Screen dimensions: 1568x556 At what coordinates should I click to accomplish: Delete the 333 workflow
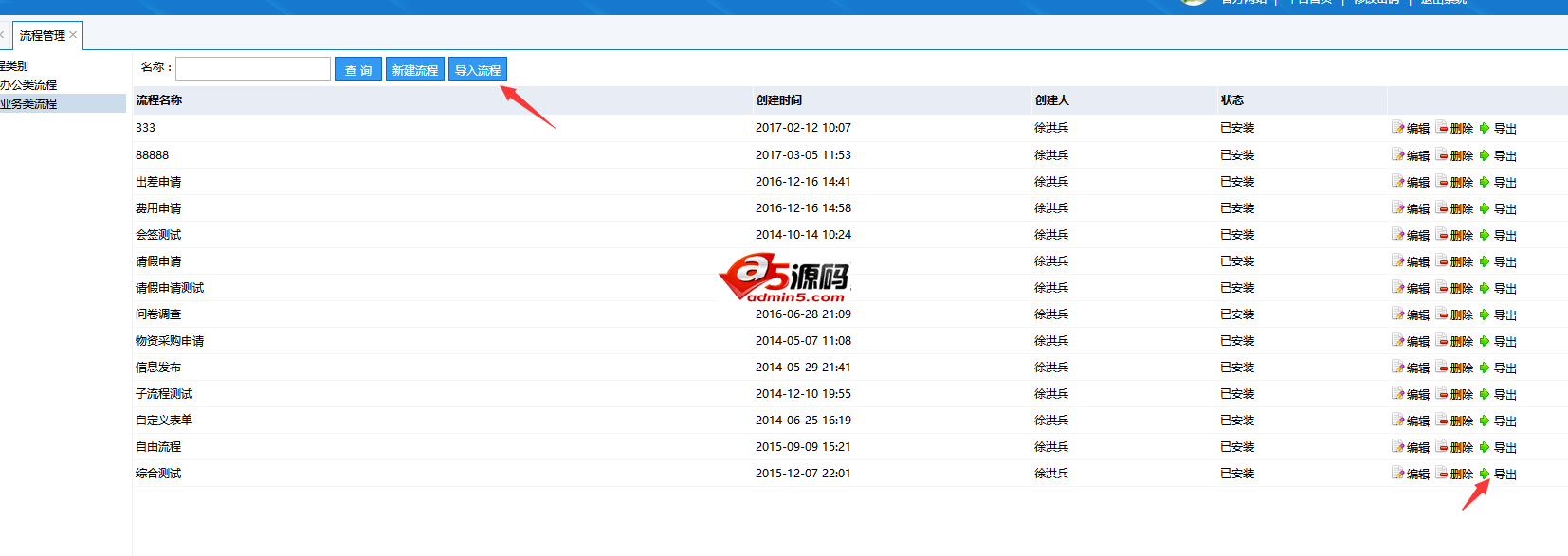tap(1454, 128)
